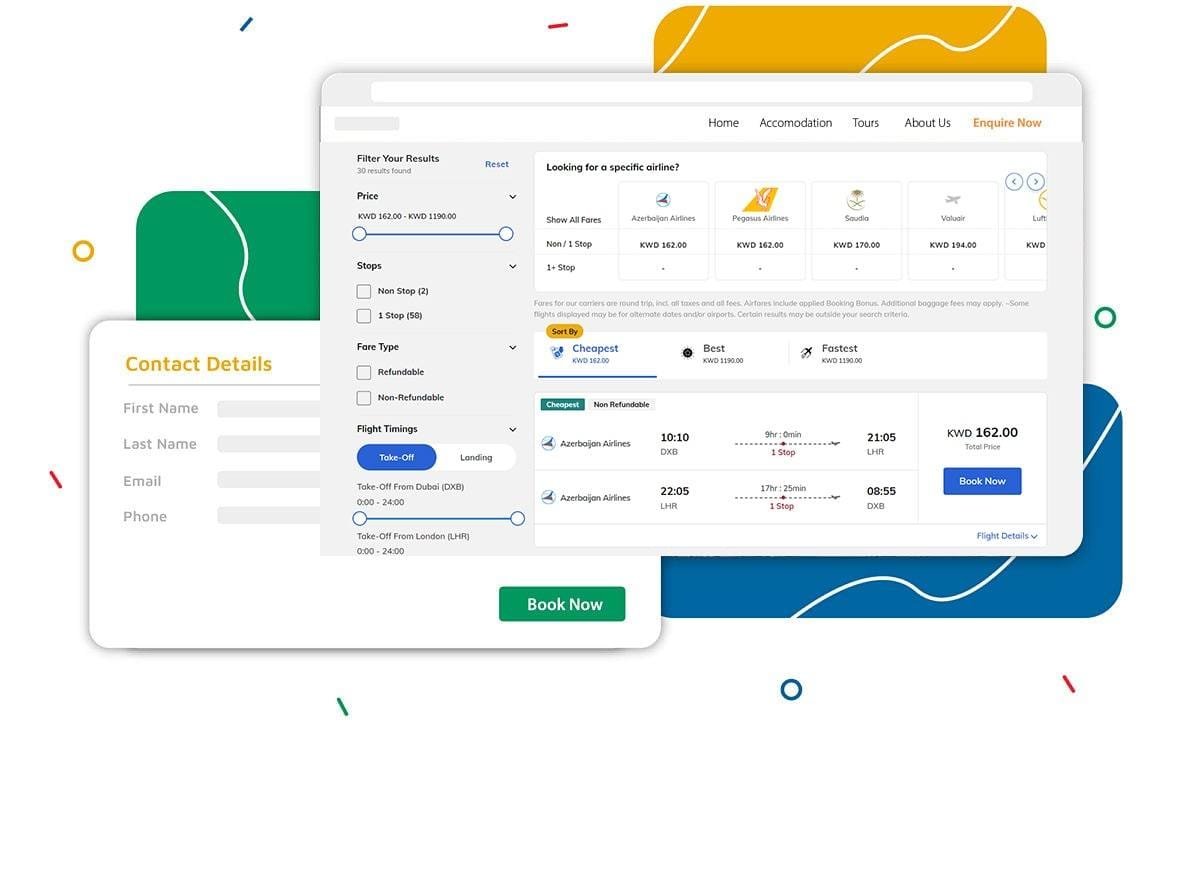Check the Non Stop (2) filter

click(x=364, y=291)
